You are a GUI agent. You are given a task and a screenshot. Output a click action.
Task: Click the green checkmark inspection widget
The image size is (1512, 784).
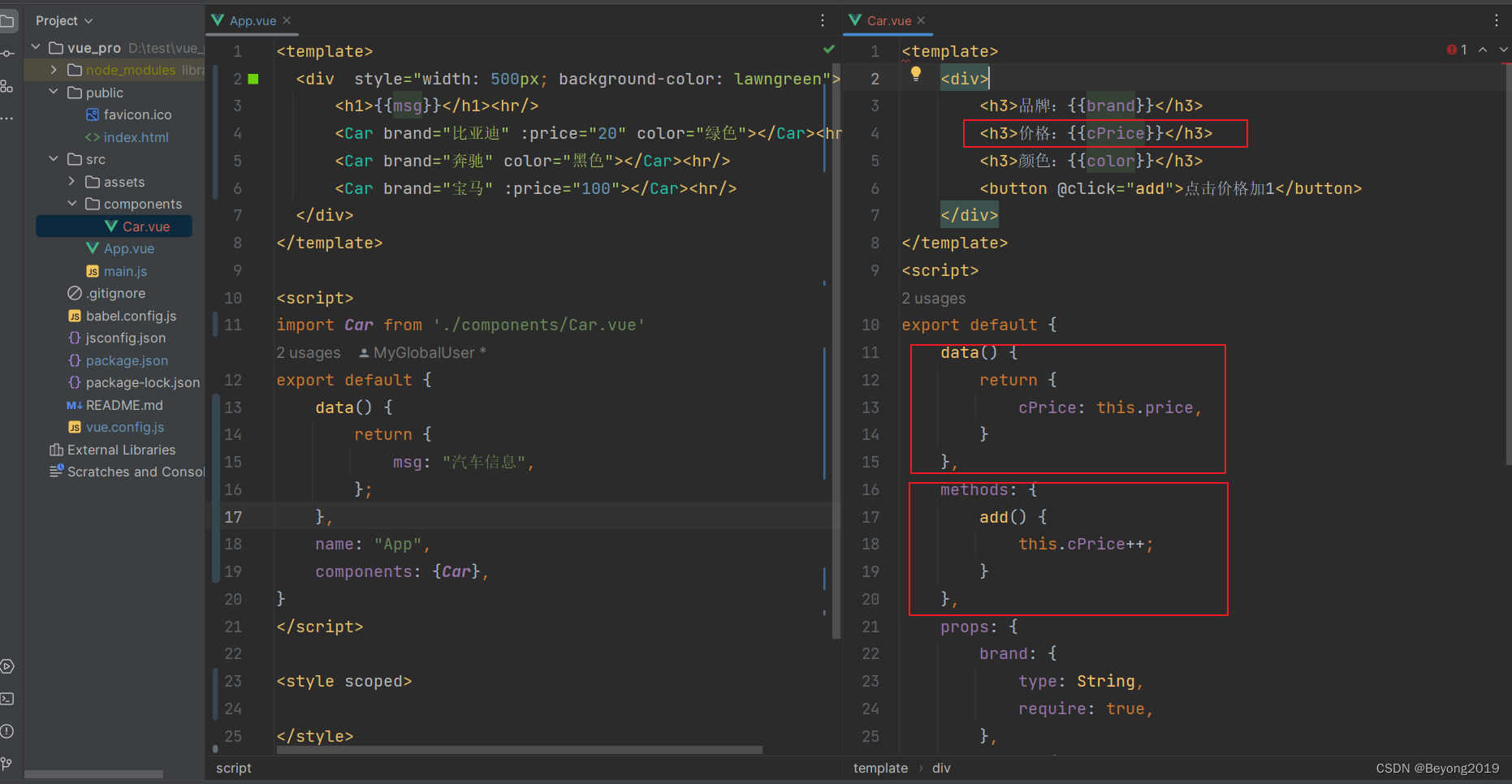[829, 50]
